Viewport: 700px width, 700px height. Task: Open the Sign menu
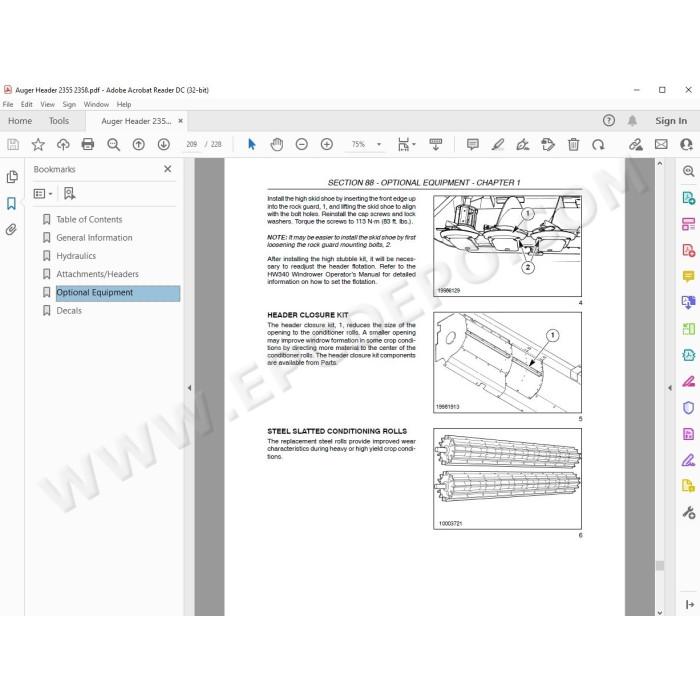click(69, 104)
